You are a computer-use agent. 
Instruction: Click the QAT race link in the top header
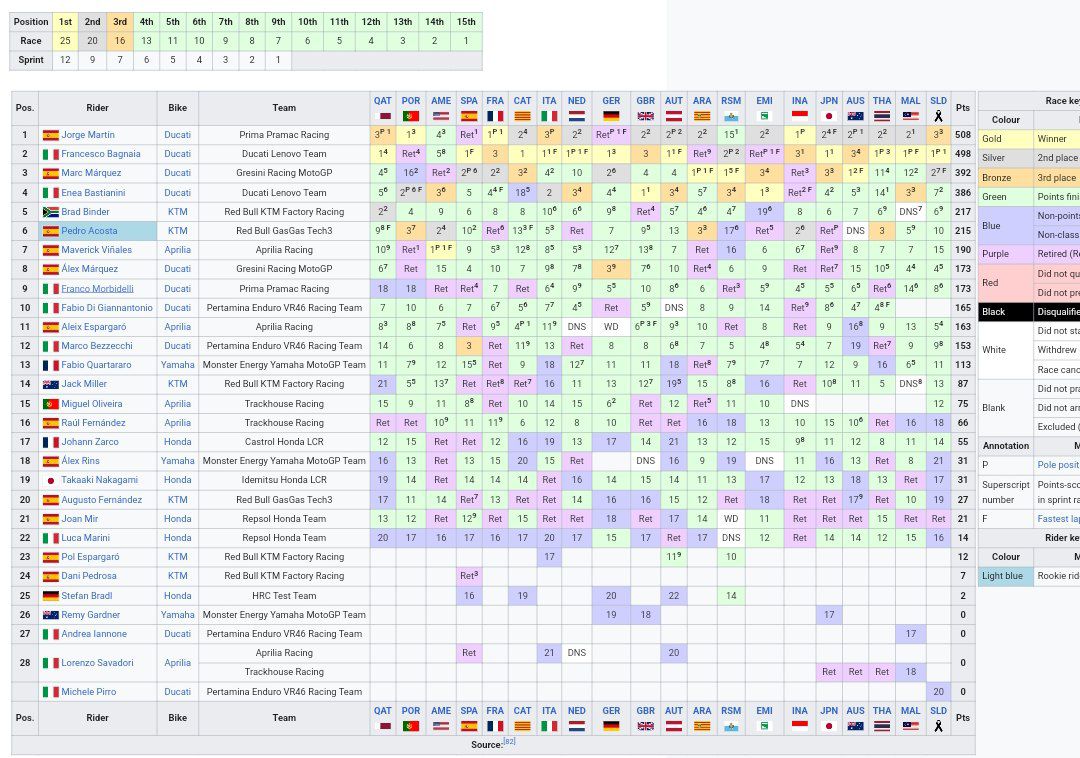click(x=382, y=101)
